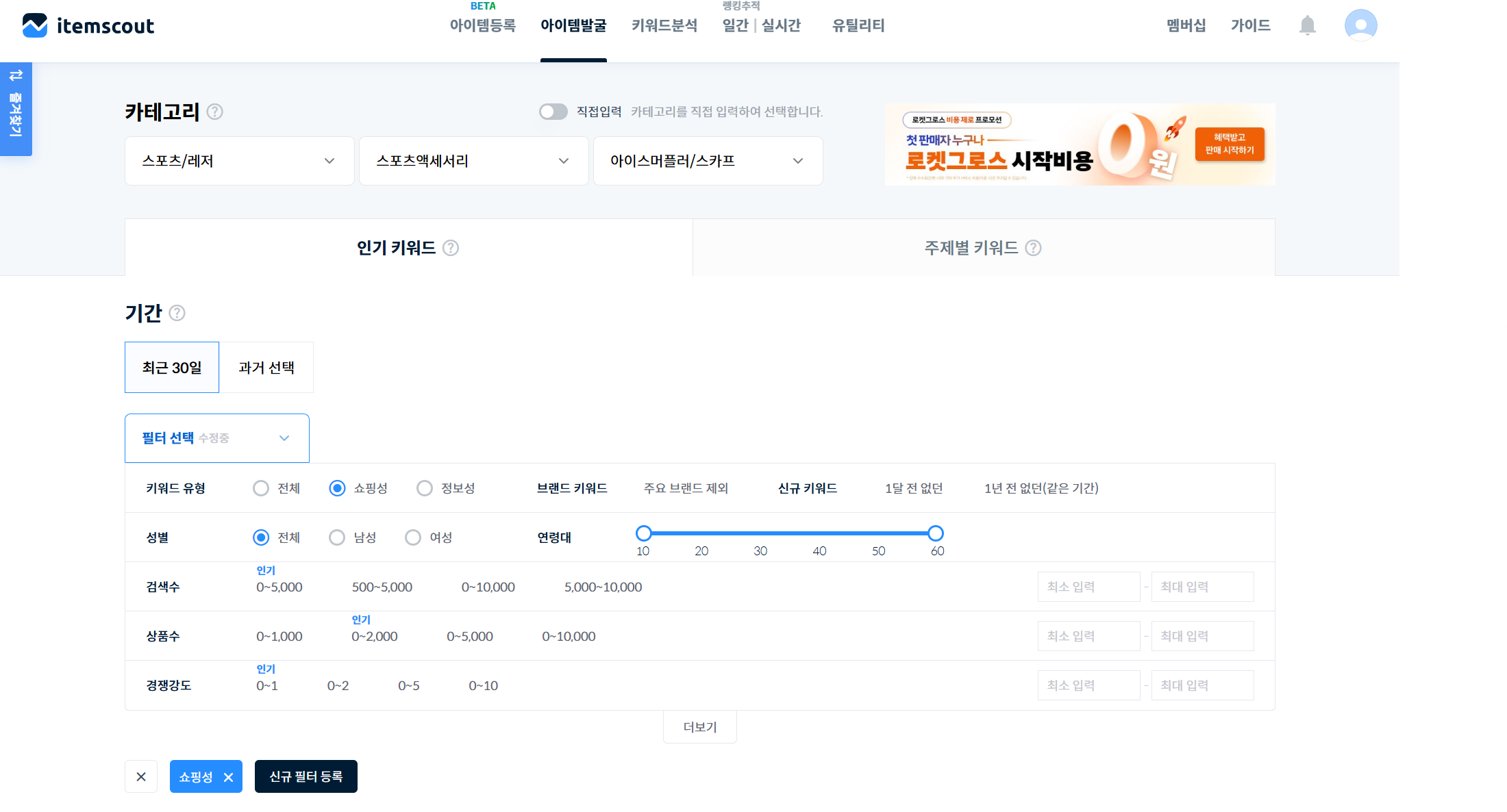Screen dimensions: 1507x812
Task: Choose 경쟁강도 preset 0~10
Action: [x=484, y=686]
